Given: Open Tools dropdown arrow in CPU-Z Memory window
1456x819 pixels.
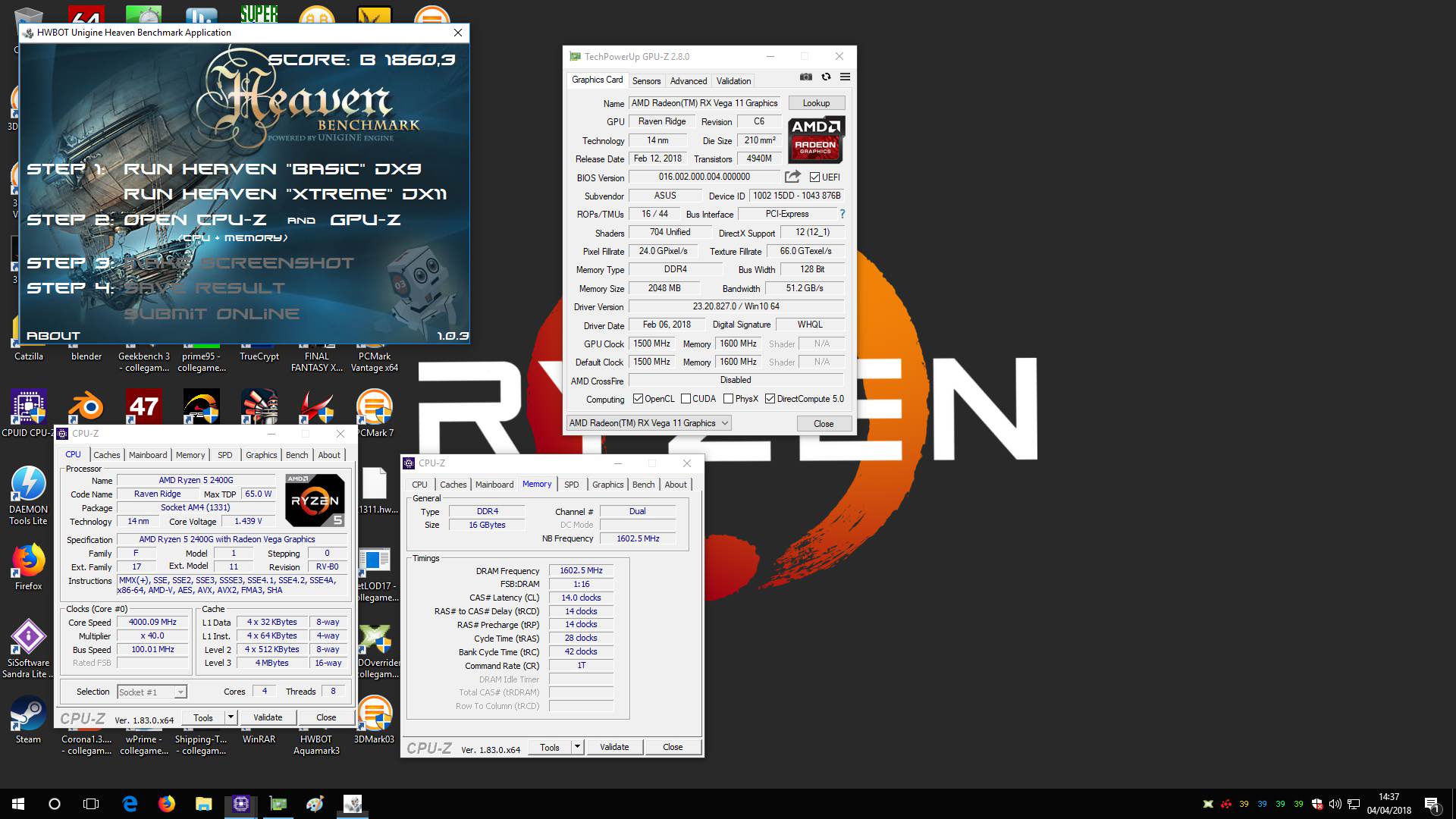Looking at the screenshot, I should pos(577,747).
